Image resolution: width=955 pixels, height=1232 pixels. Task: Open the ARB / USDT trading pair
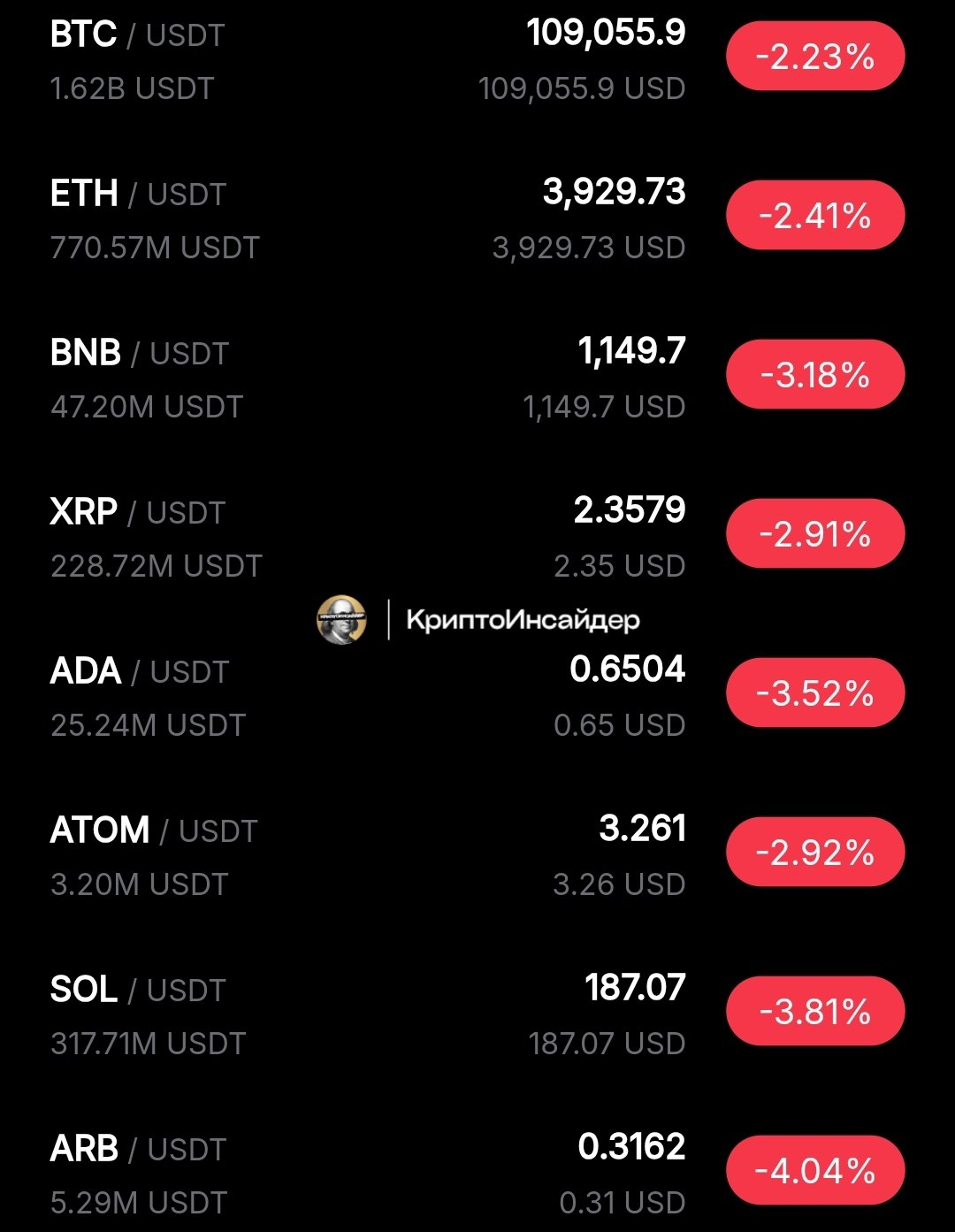coord(138,1150)
